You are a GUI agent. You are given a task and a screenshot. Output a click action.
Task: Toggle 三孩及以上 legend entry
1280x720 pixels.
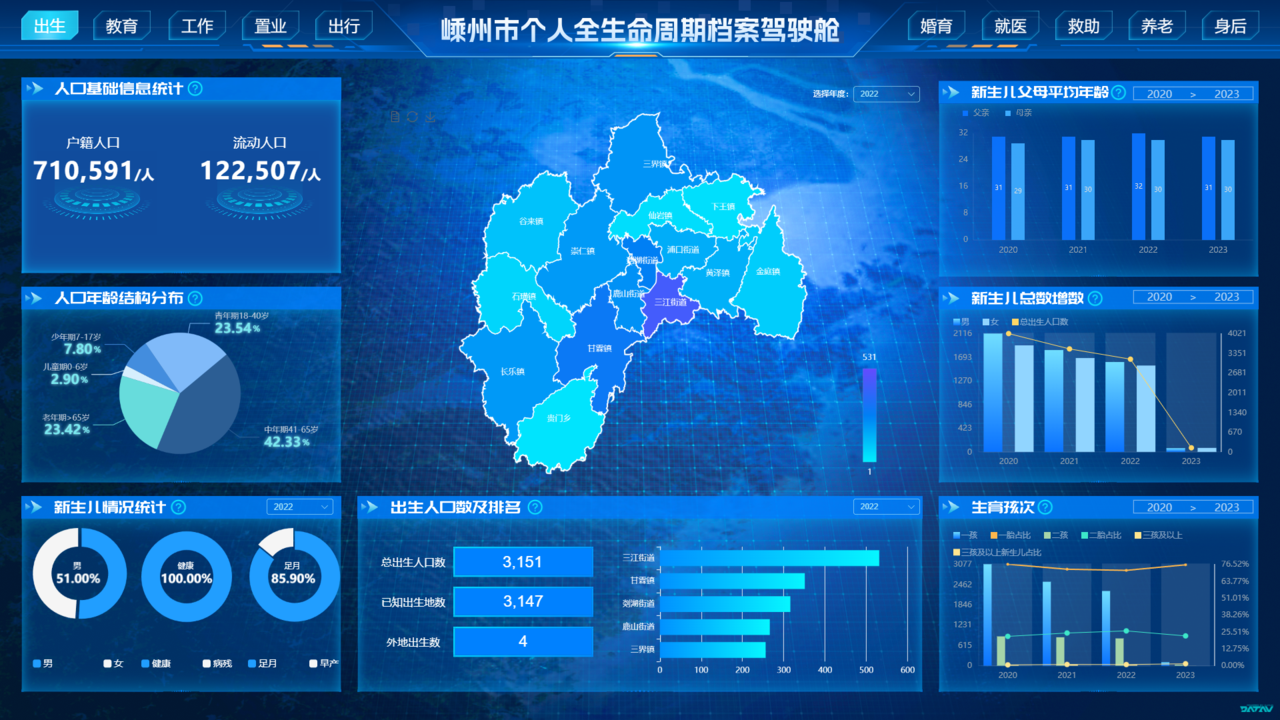click(x=1157, y=535)
